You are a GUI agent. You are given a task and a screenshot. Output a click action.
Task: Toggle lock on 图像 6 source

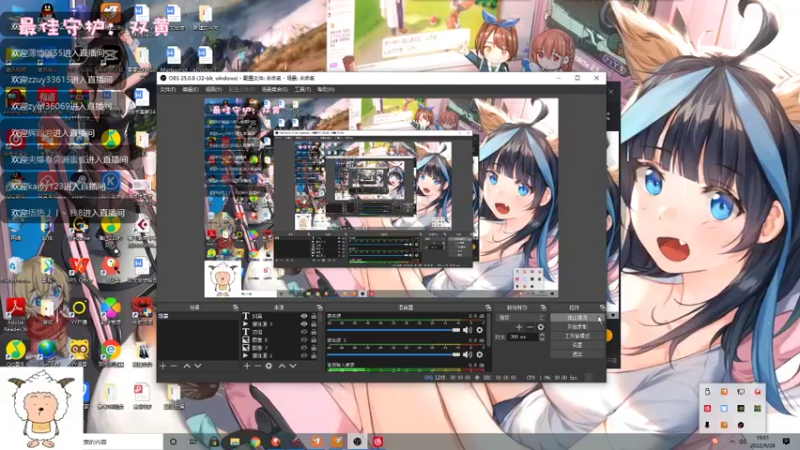tap(314, 340)
